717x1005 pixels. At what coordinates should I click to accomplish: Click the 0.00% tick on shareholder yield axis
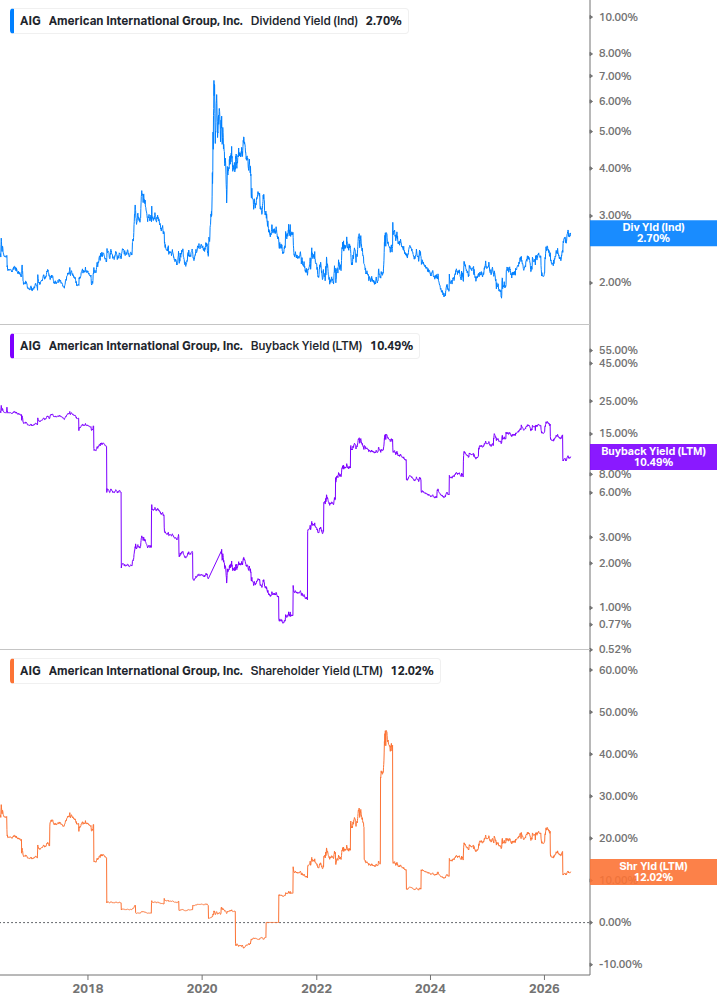(615, 922)
